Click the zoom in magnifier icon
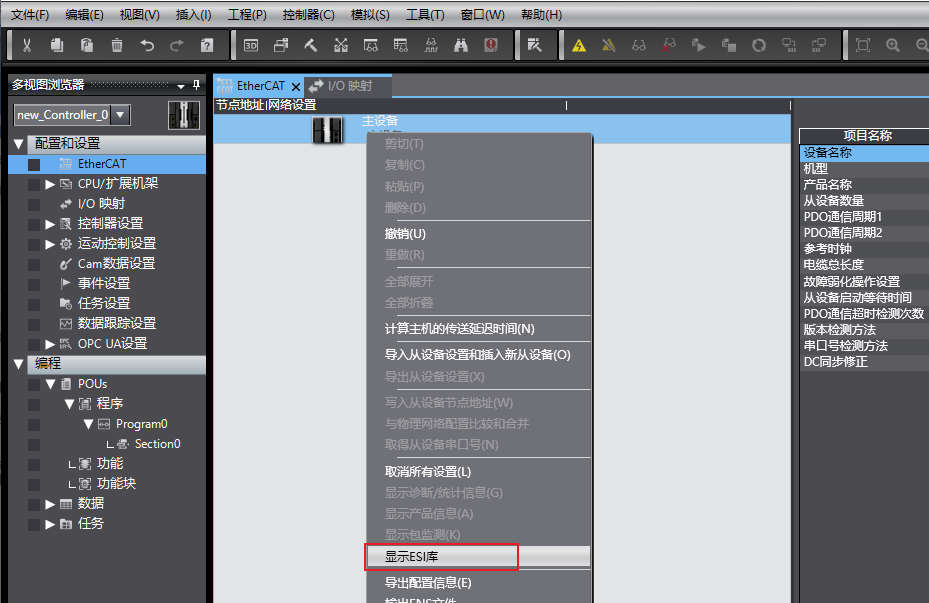This screenshot has height=603, width=929. (x=893, y=45)
